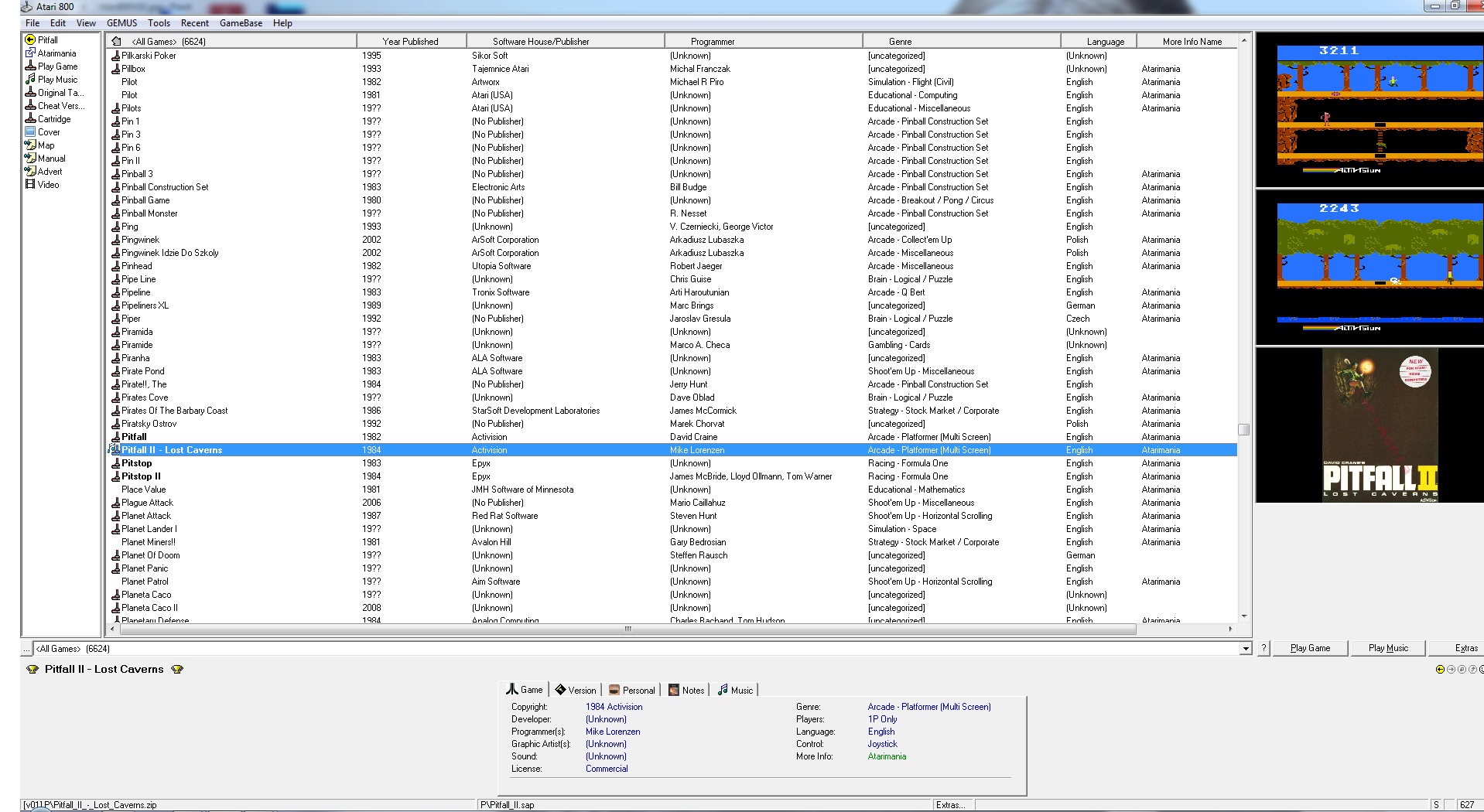Viewport: 1484px width, 812px height.
Task: Click the Atari logo icon on Game tab
Action: pyautogui.click(x=511, y=690)
